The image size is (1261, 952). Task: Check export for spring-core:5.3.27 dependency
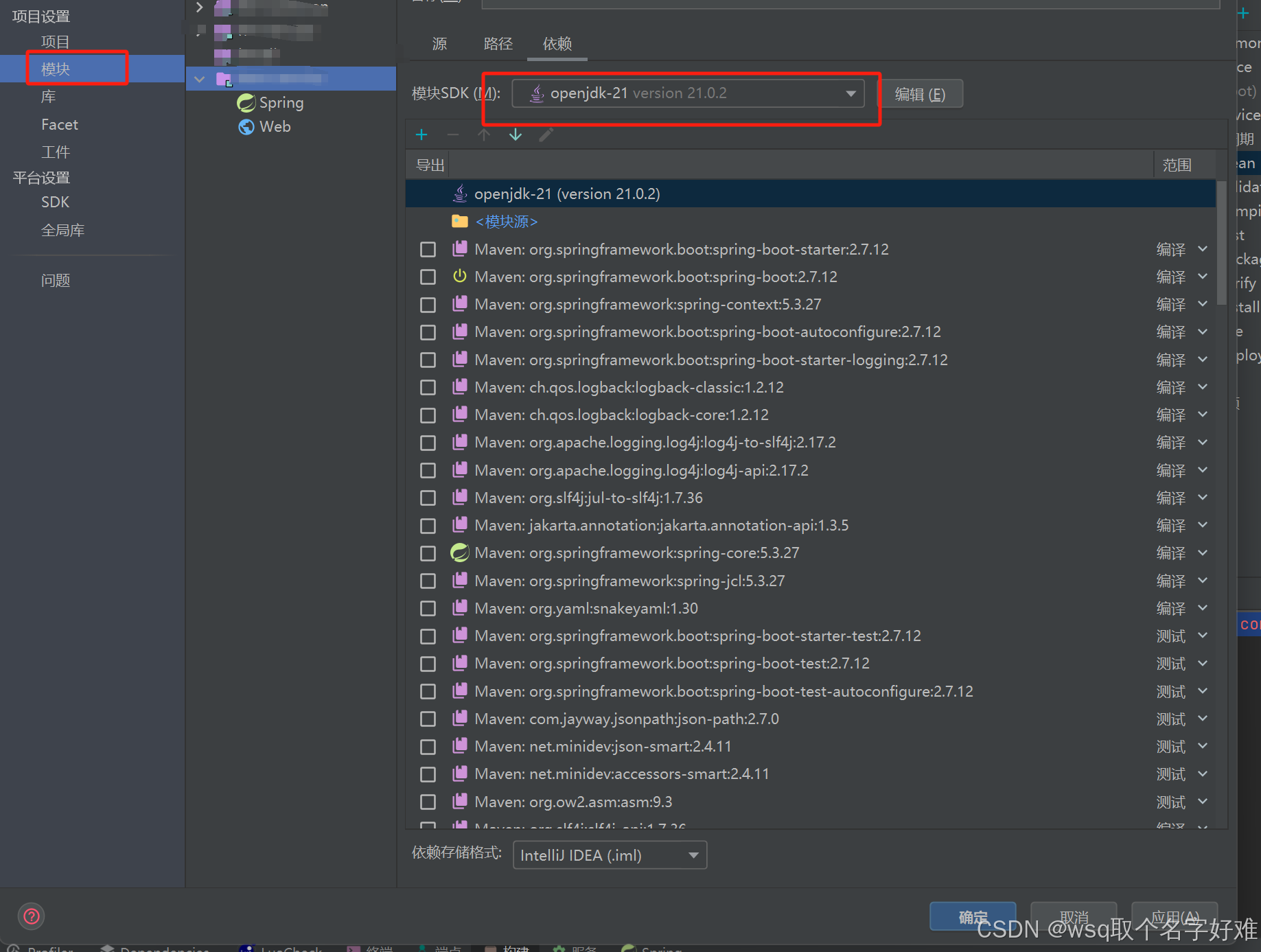pyautogui.click(x=428, y=553)
